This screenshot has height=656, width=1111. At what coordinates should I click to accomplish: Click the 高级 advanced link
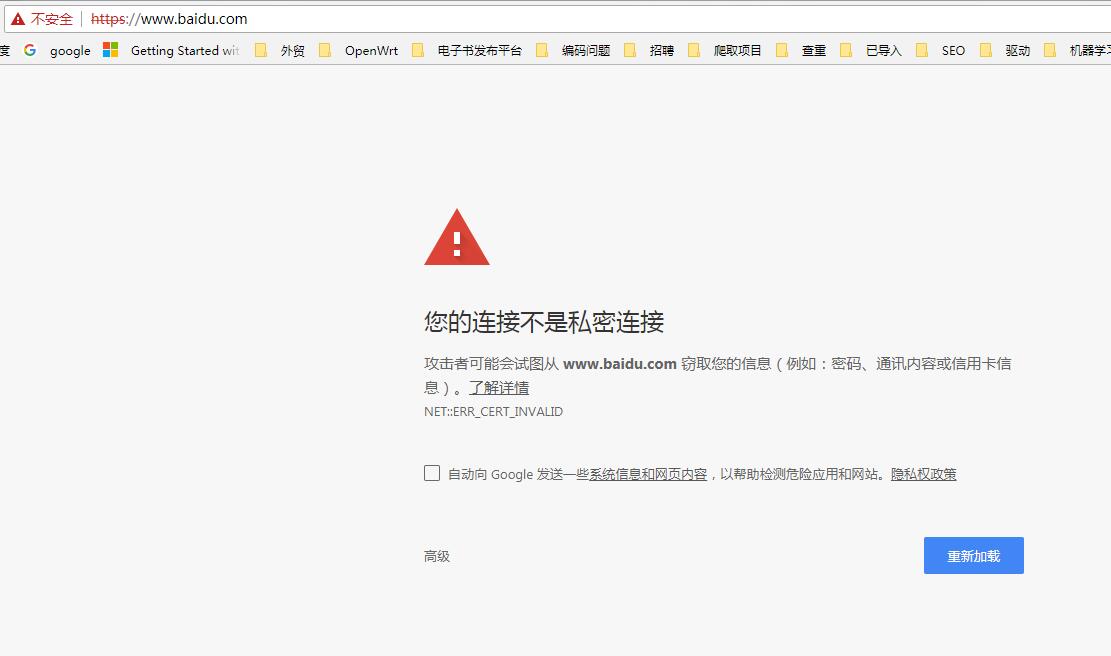(436, 556)
